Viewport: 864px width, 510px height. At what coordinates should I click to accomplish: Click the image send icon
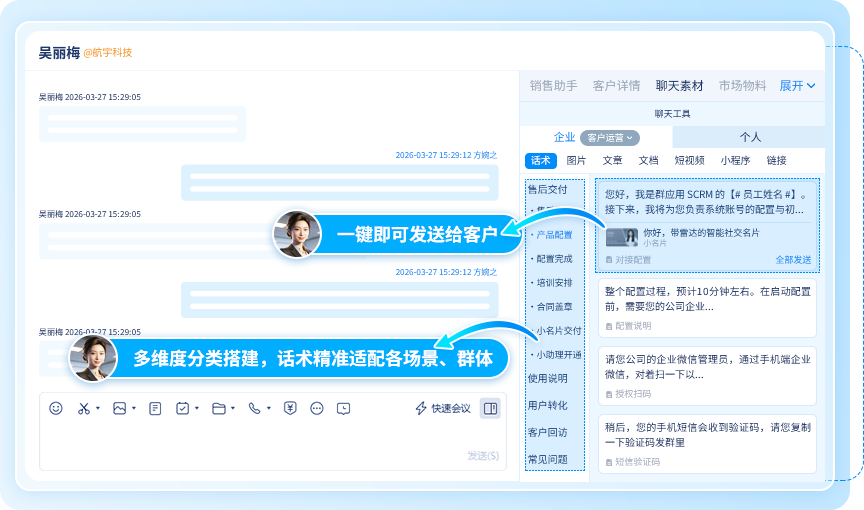point(120,408)
